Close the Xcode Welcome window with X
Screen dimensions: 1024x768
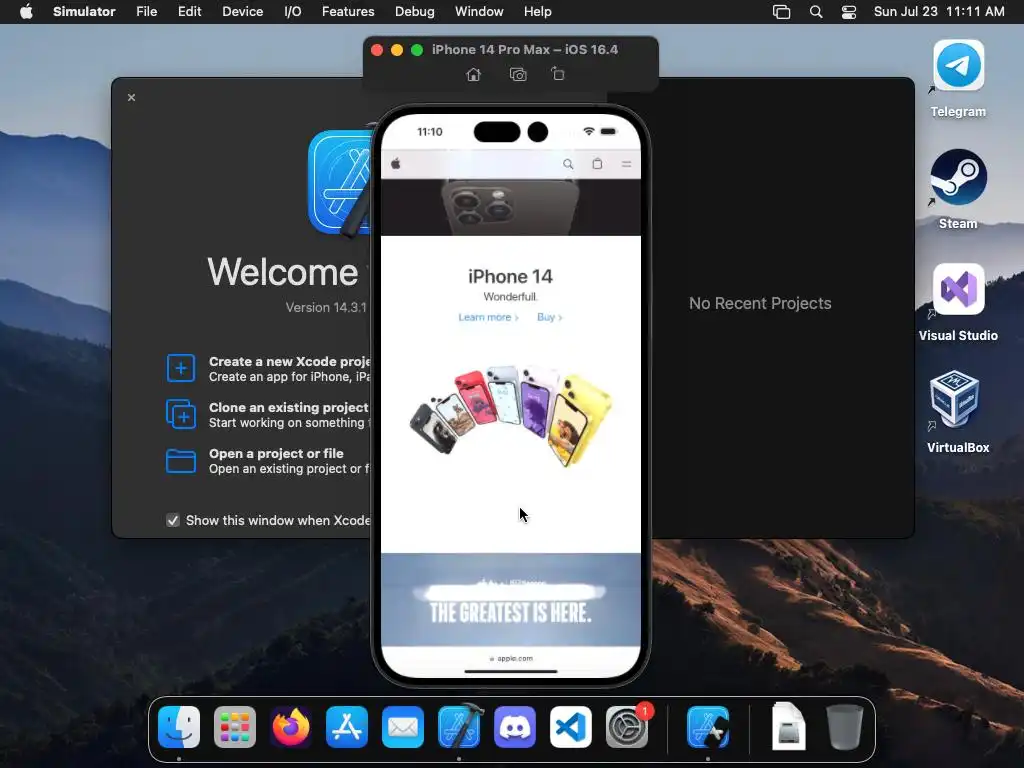[x=131, y=97]
